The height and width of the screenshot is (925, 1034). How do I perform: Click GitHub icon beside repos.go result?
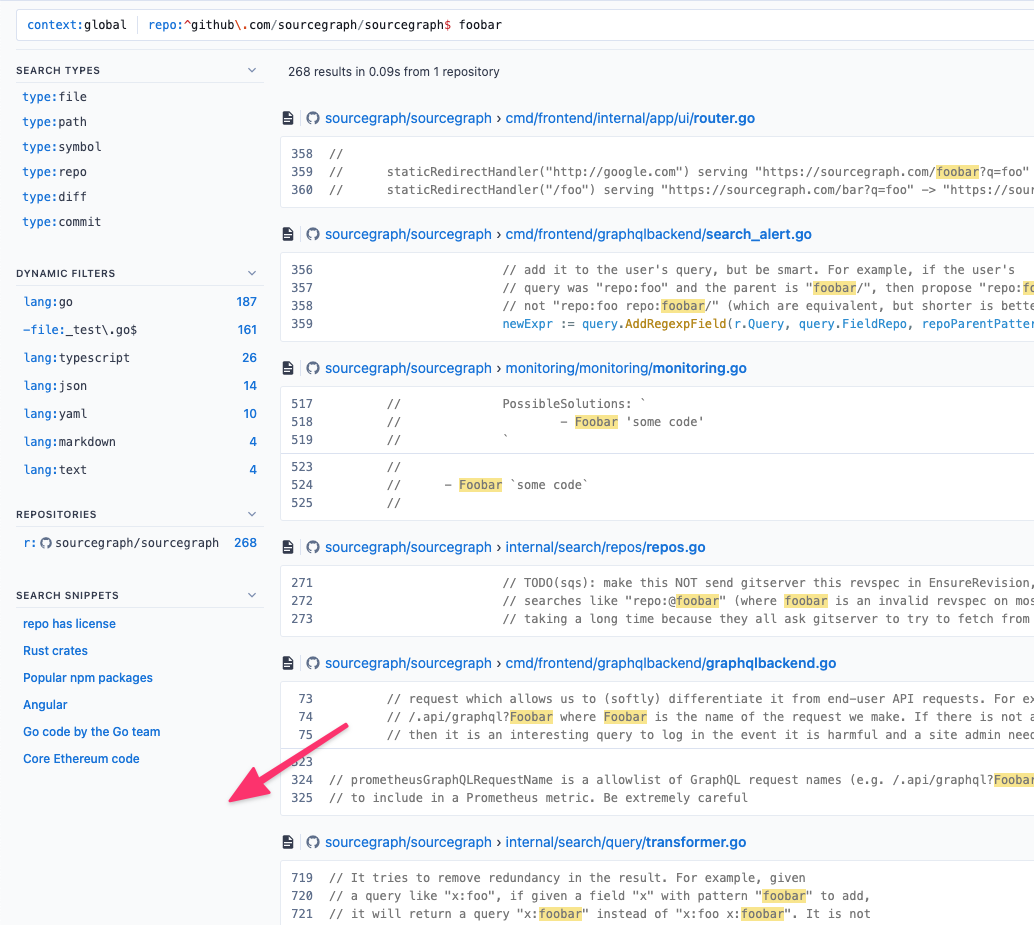coord(313,547)
